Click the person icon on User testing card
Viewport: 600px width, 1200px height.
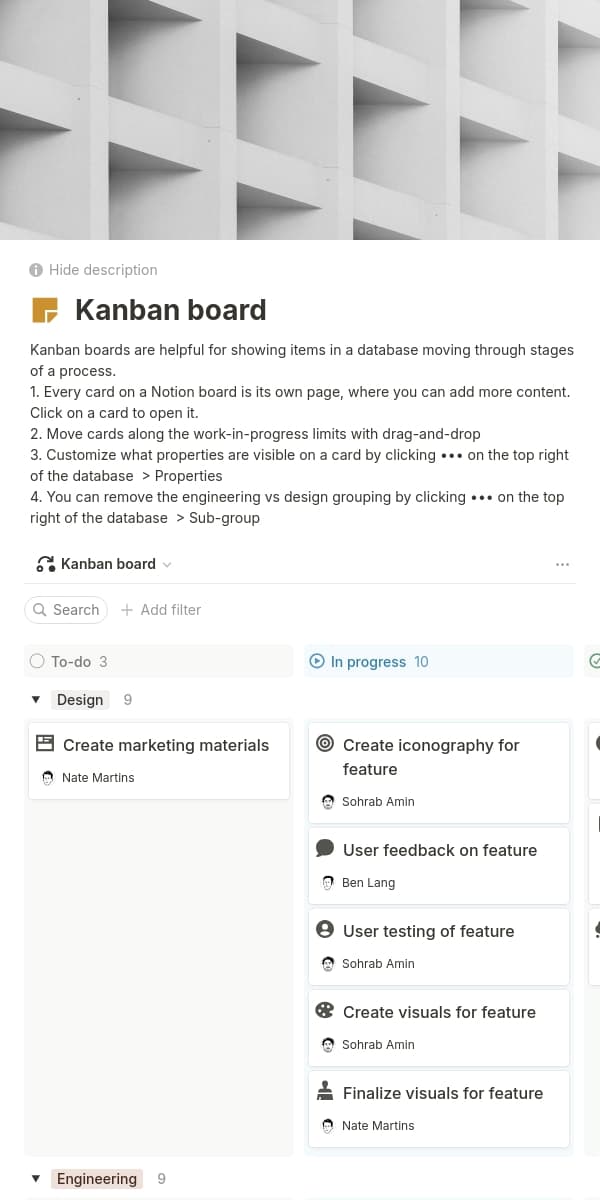point(324,929)
